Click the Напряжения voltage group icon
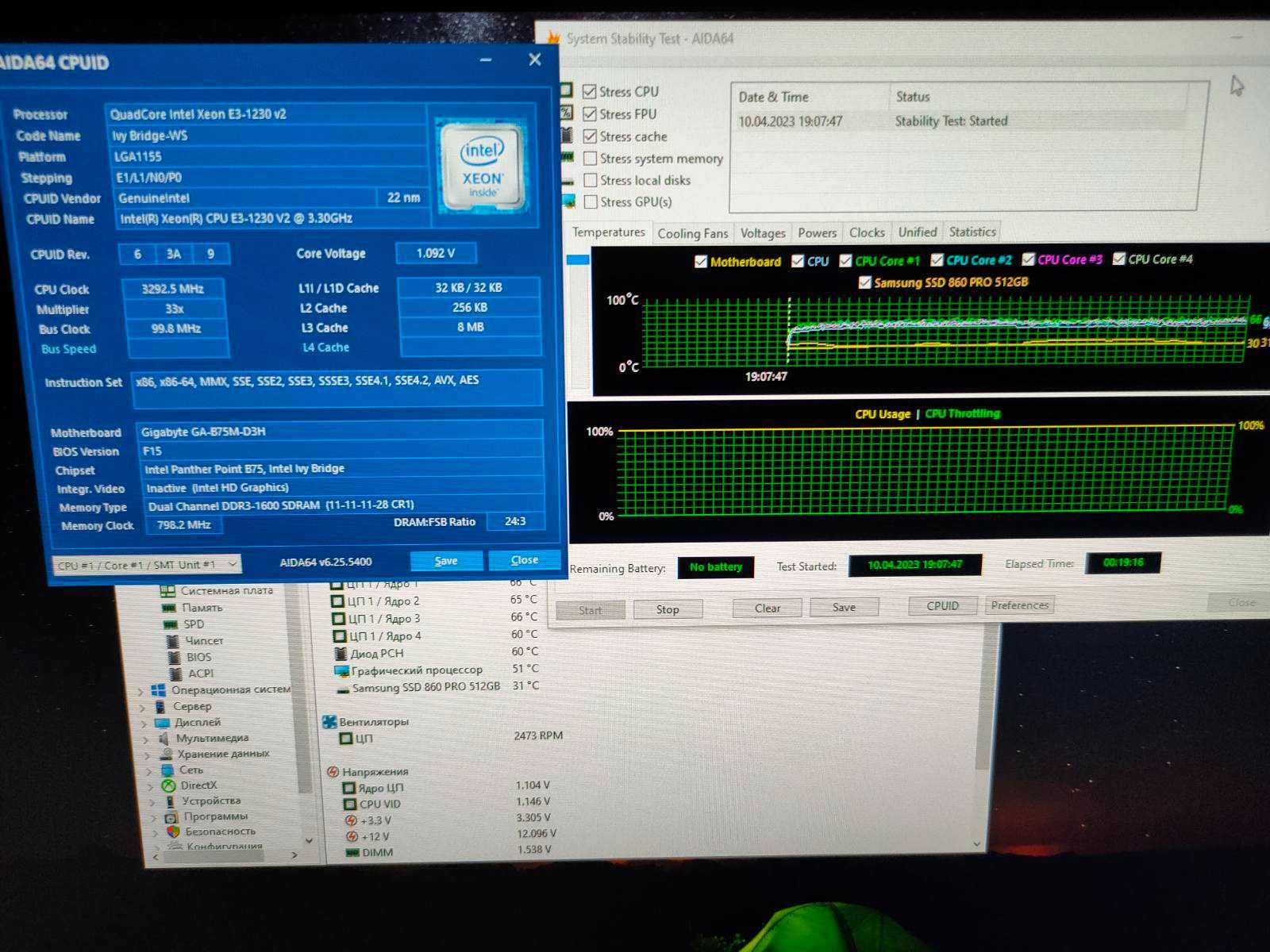Viewport: 1270px width, 952px height. click(333, 771)
